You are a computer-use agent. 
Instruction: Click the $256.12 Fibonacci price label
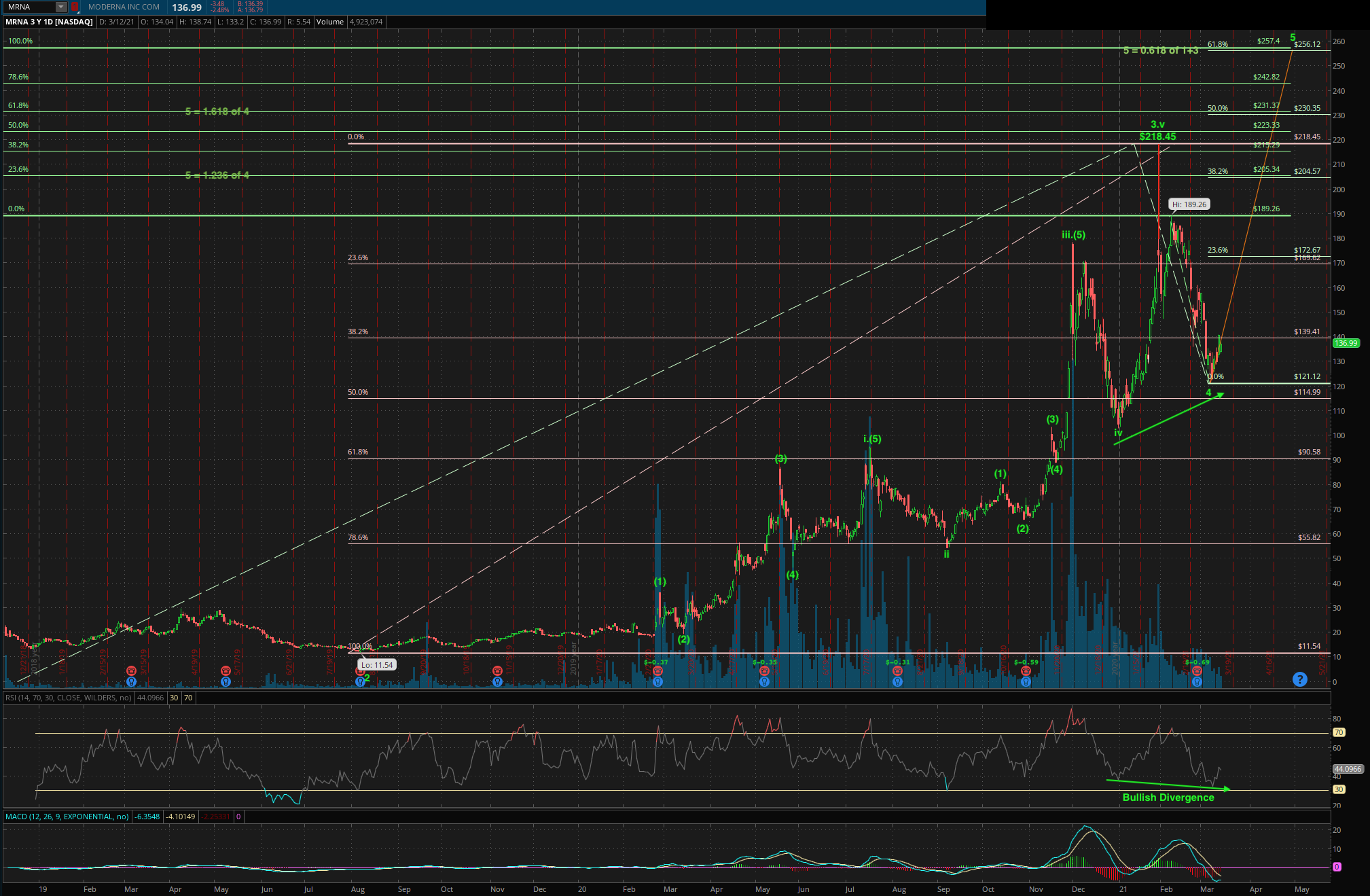pos(1307,44)
